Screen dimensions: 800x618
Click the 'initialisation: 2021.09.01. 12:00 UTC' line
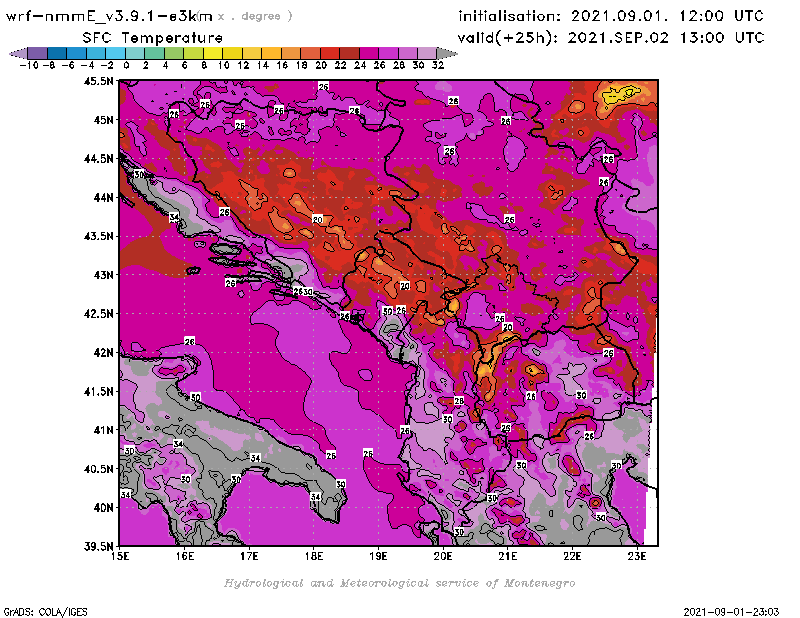click(x=611, y=16)
